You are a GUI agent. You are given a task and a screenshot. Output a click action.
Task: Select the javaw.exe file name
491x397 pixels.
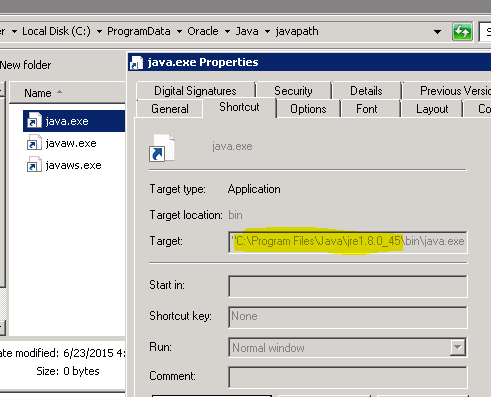click(71, 143)
